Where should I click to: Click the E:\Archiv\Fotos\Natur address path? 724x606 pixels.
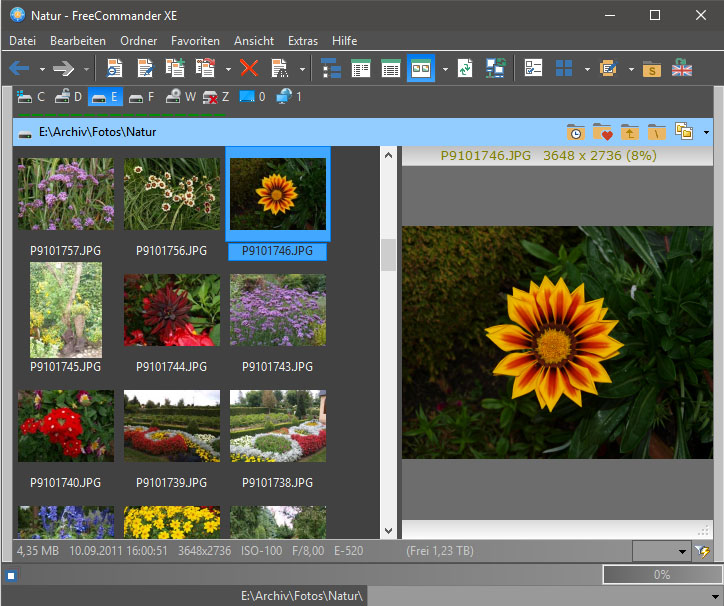97,132
